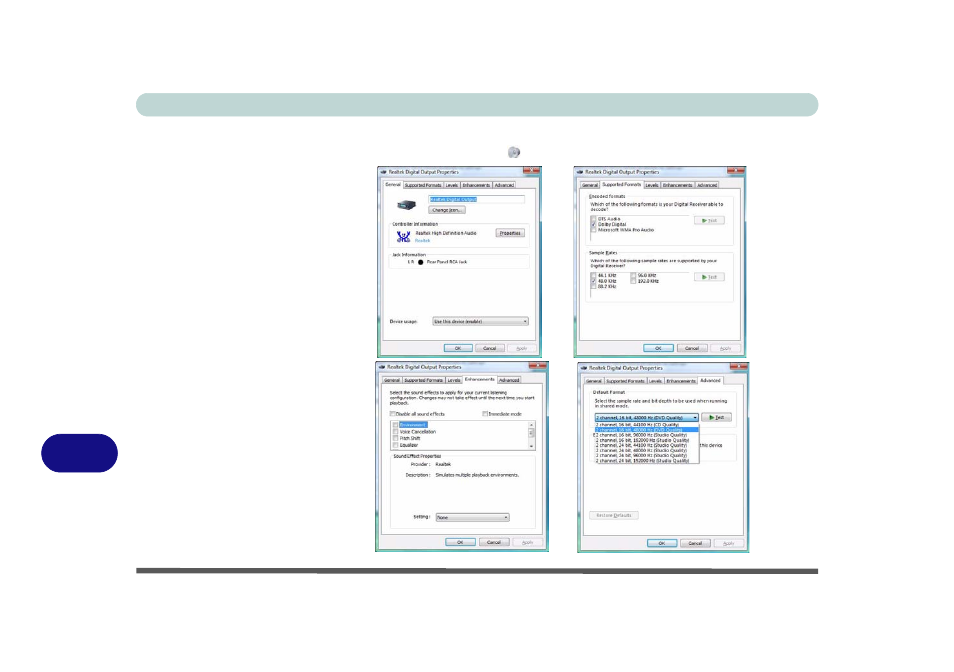Viewport: 954px width, 672px height.
Task: Open Enhancements tab in General-tab window
Action: pos(476,185)
